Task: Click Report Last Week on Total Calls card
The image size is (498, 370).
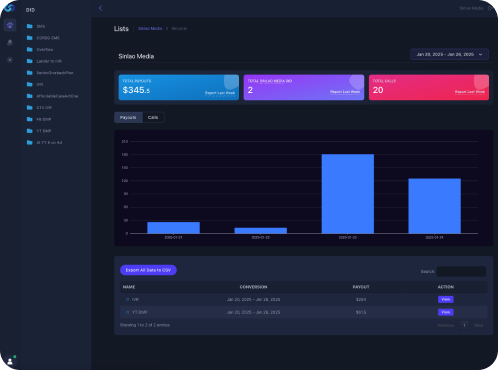Action: (x=470, y=92)
